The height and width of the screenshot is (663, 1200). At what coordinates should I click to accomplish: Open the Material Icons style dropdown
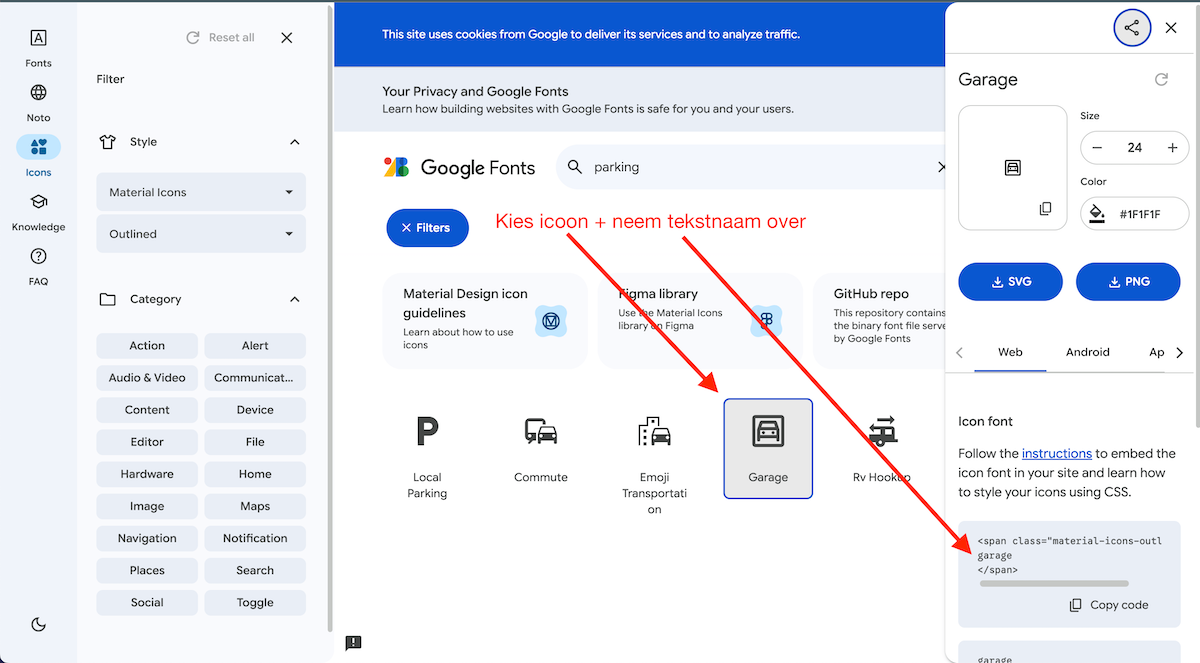tap(201, 192)
